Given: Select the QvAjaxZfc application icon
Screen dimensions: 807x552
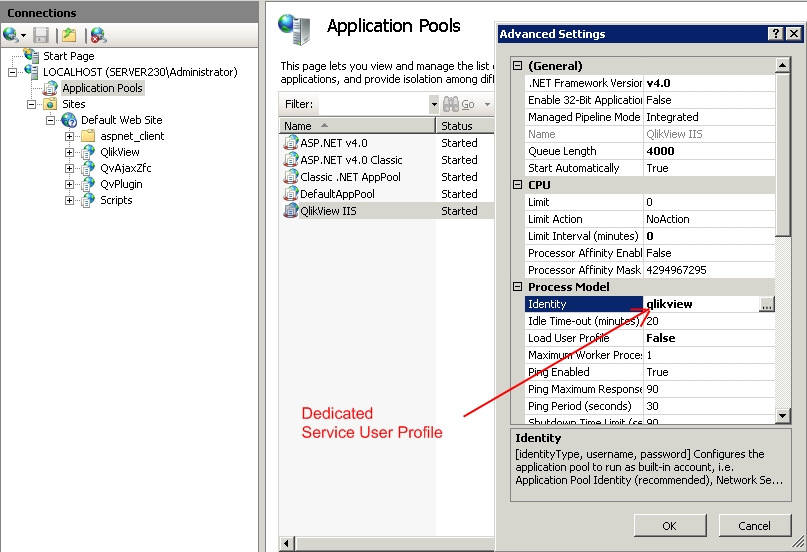Looking at the screenshot, I should click(x=88, y=168).
